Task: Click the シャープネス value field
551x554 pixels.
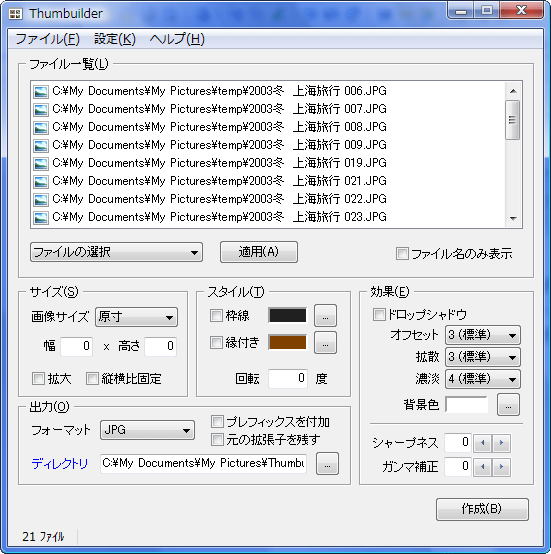Action: pos(458,443)
